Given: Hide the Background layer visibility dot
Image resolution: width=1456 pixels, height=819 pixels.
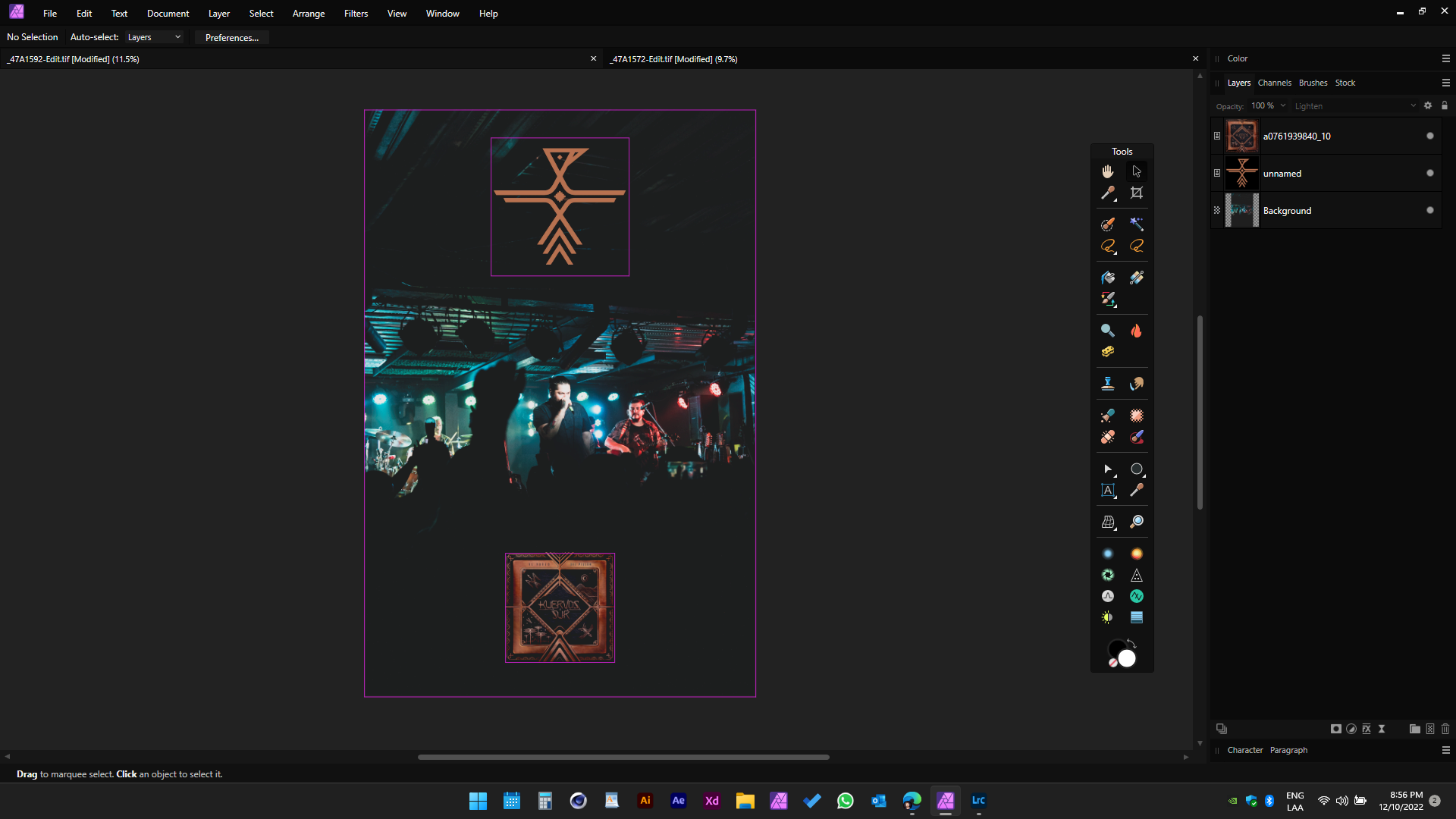Looking at the screenshot, I should (x=1430, y=210).
